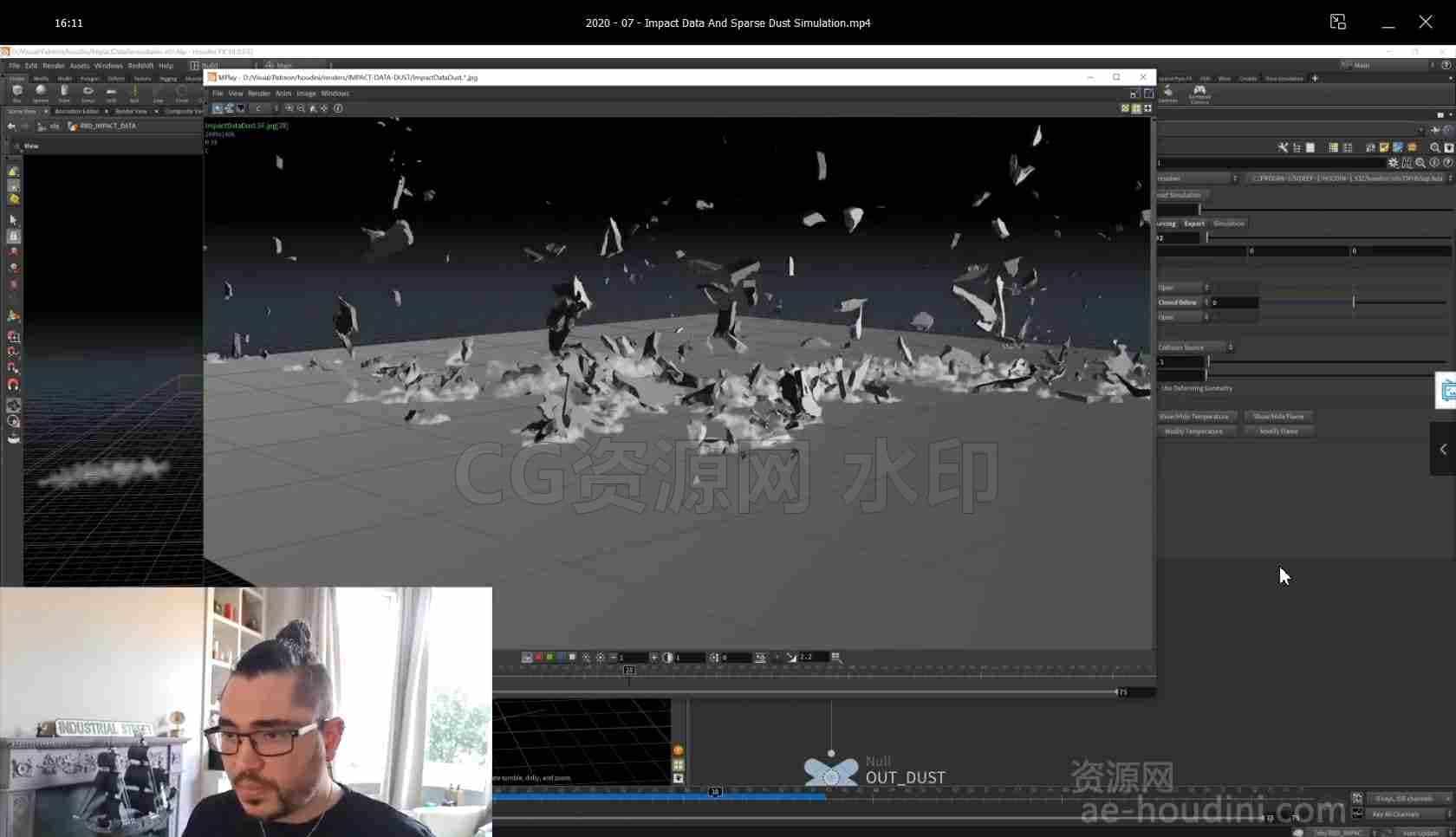Click the zoom in icon in the MPlay toolbar

(289, 108)
